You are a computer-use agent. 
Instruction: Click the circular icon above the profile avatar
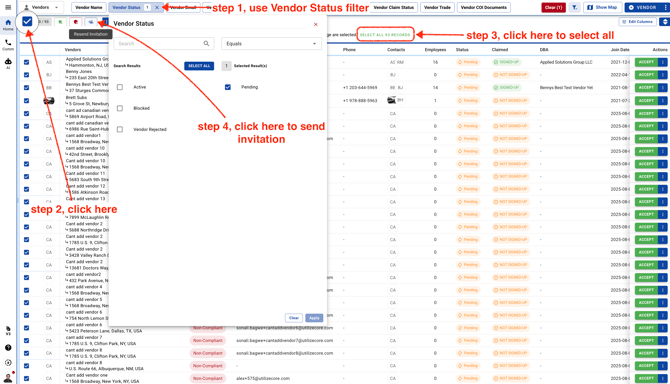pos(8,363)
